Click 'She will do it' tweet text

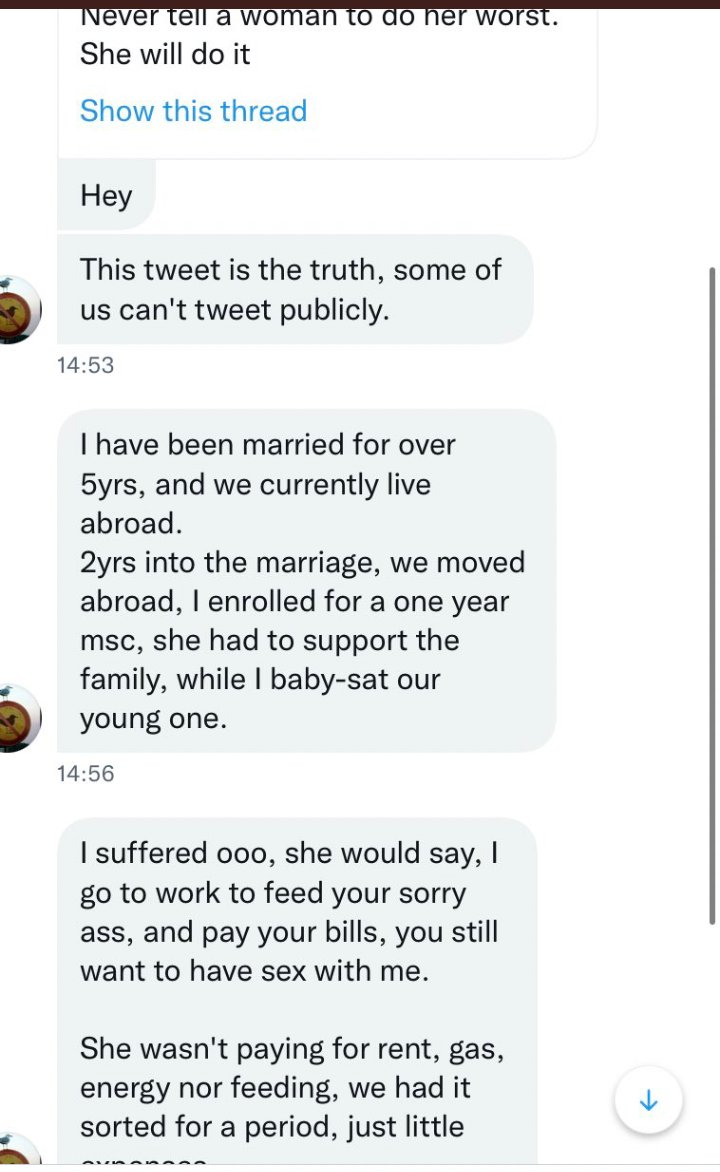pos(165,55)
